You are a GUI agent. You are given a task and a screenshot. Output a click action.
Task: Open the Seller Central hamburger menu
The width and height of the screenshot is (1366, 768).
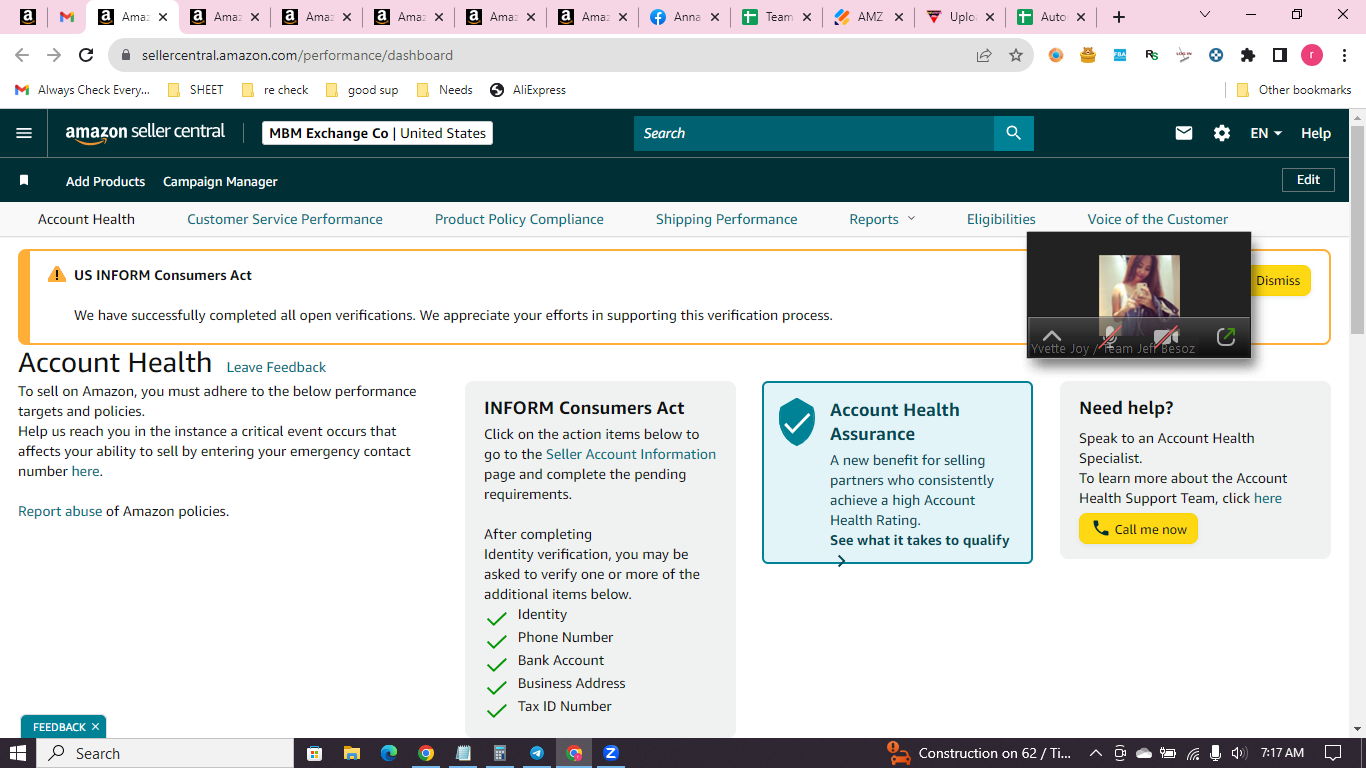[24, 133]
